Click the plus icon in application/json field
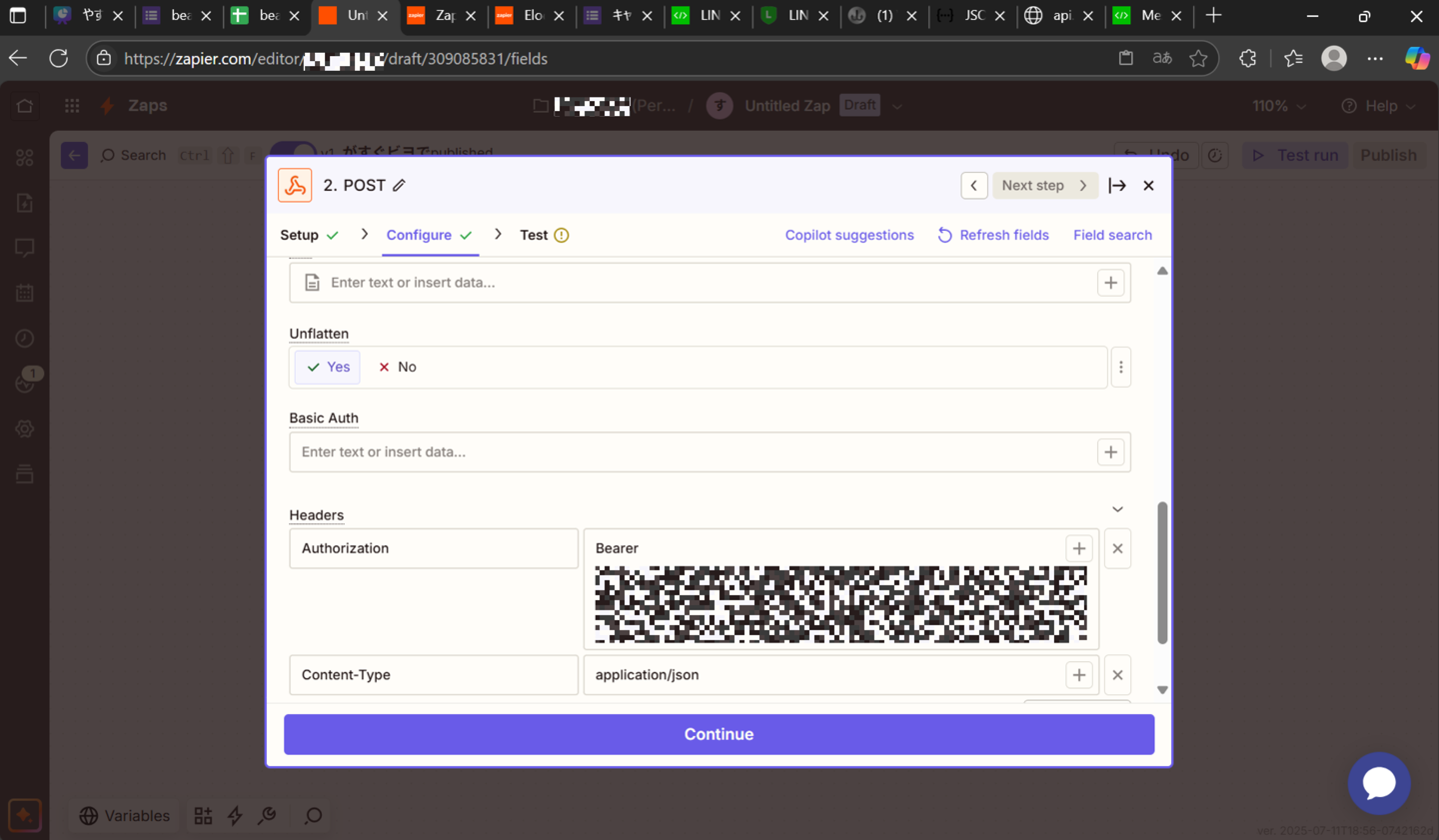1439x840 pixels. click(1078, 675)
